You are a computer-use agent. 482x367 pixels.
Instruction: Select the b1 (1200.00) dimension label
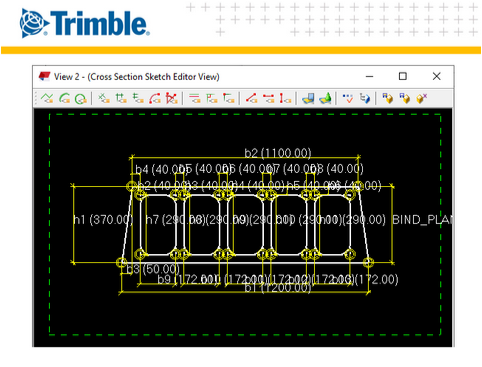click(x=278, y=287)
